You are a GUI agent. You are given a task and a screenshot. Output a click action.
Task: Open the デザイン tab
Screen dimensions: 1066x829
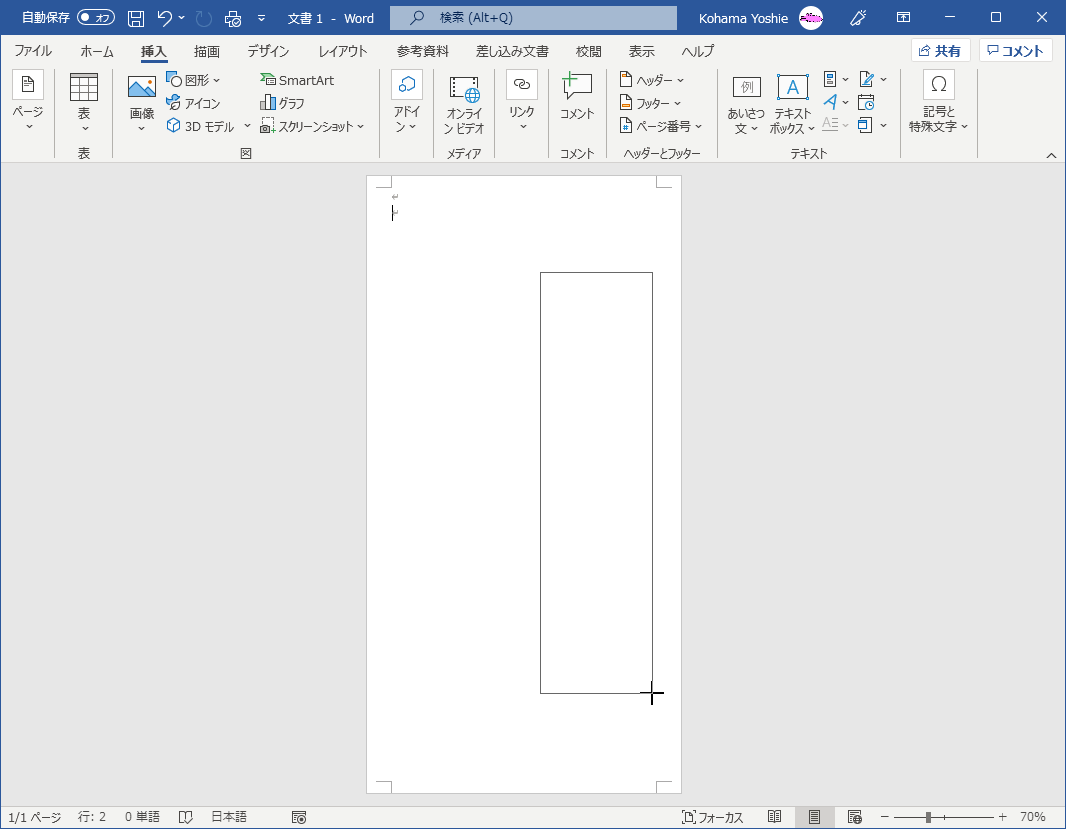[268, 51]
